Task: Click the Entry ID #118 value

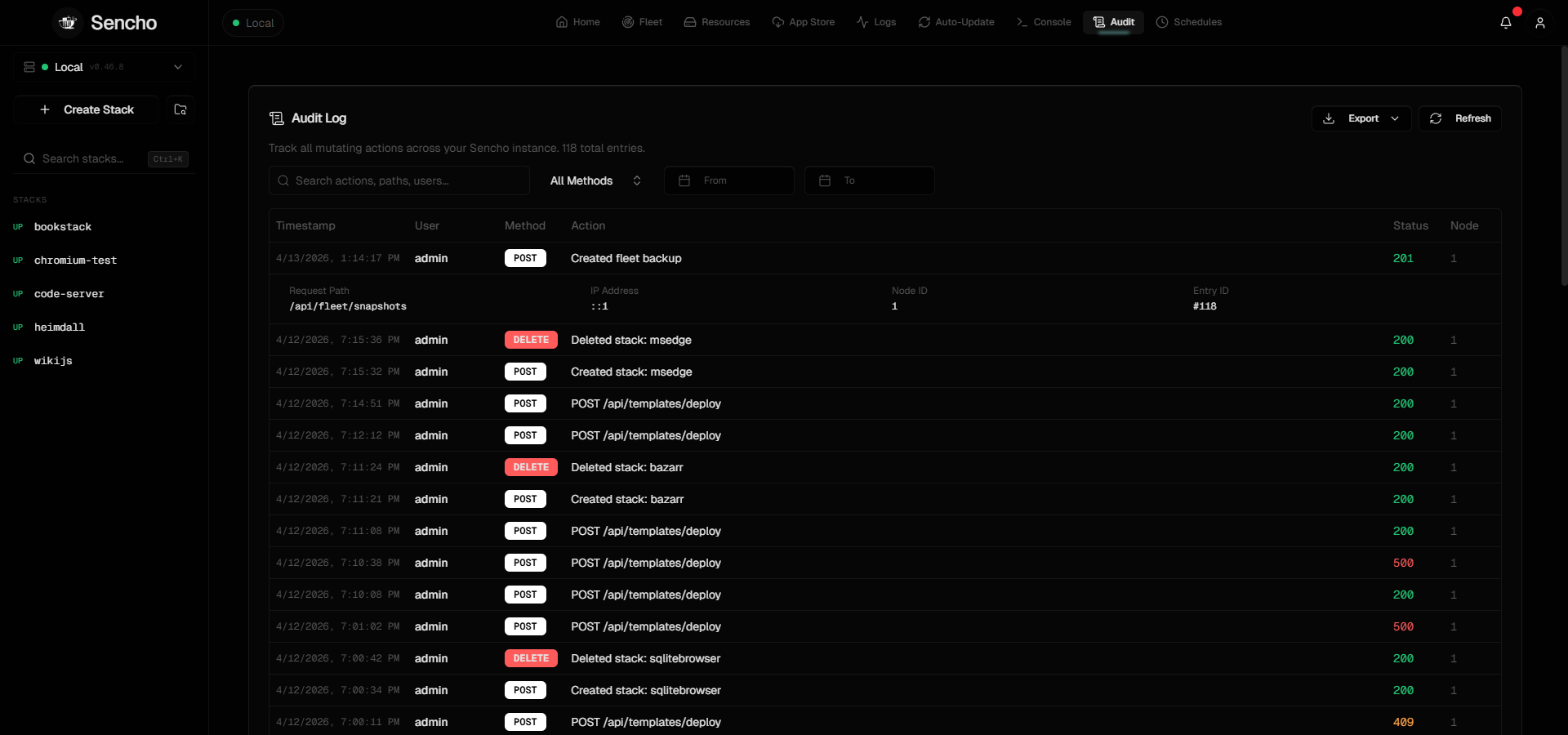Action: click(x=1205, y=306)
